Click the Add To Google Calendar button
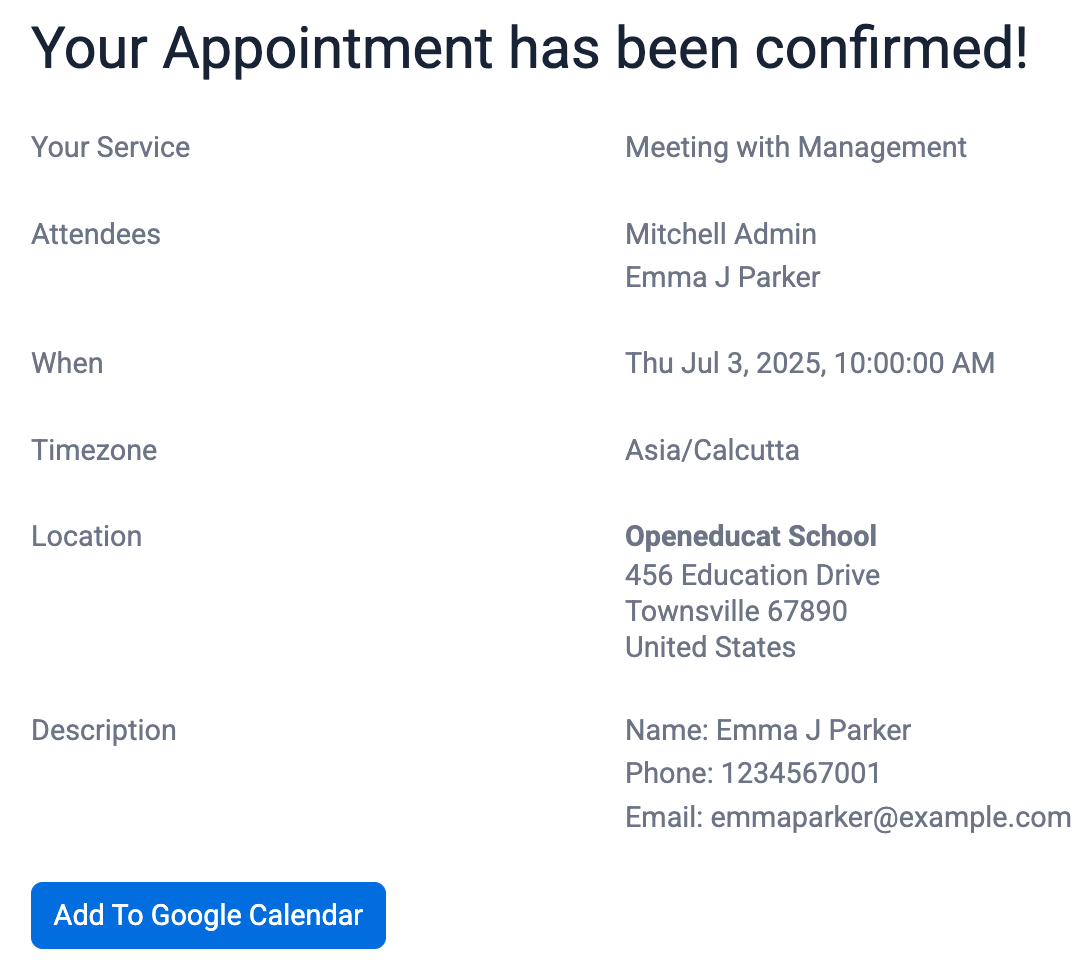Image resolution: width=1084 pixels, height=960 pixels. 208,915
